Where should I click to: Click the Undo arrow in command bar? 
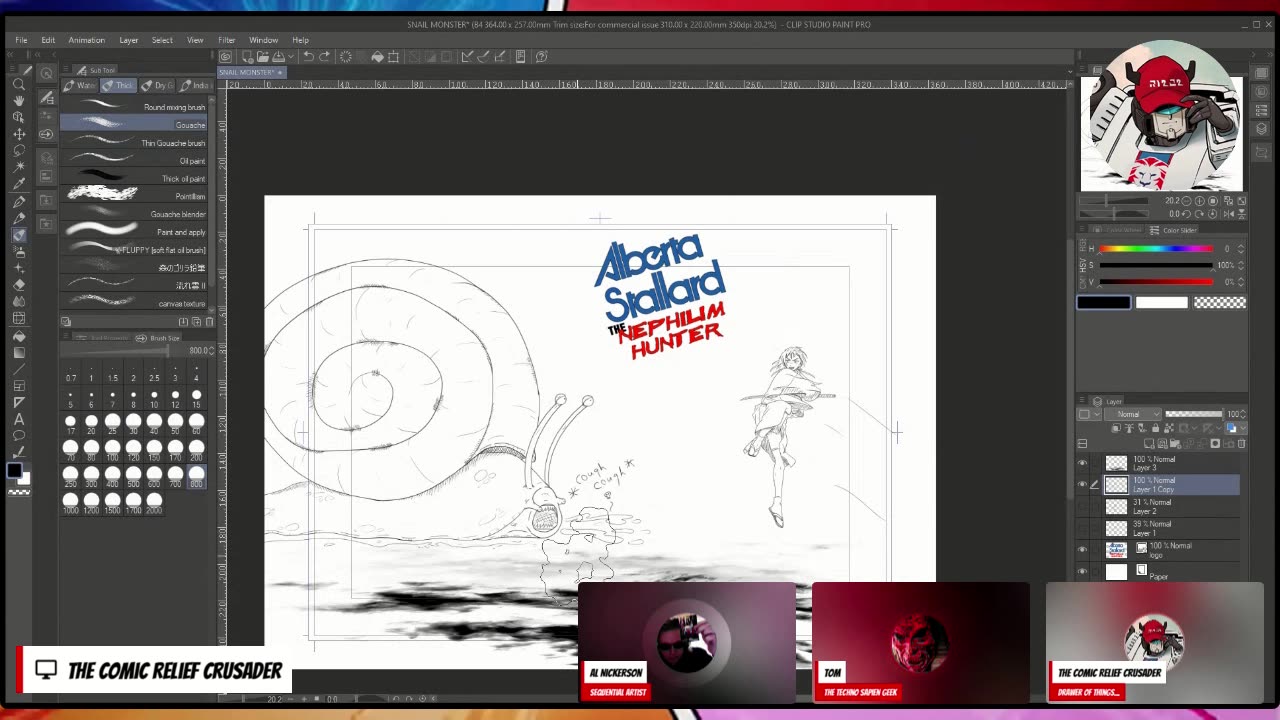click(308, 57)
